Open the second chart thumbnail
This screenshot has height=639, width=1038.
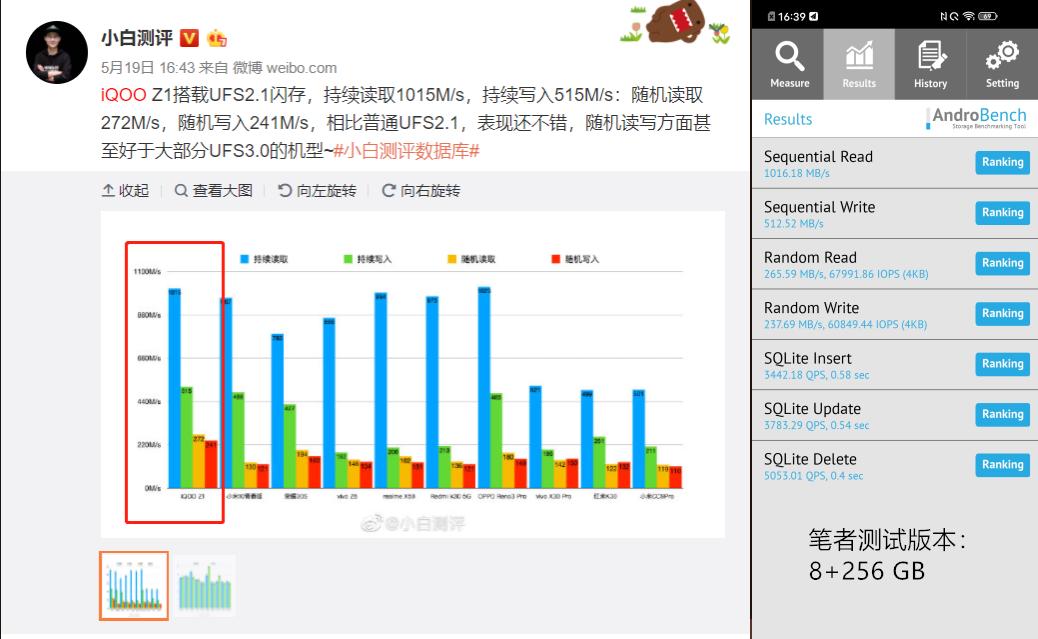pyautogui.click(x=205, y=584)
